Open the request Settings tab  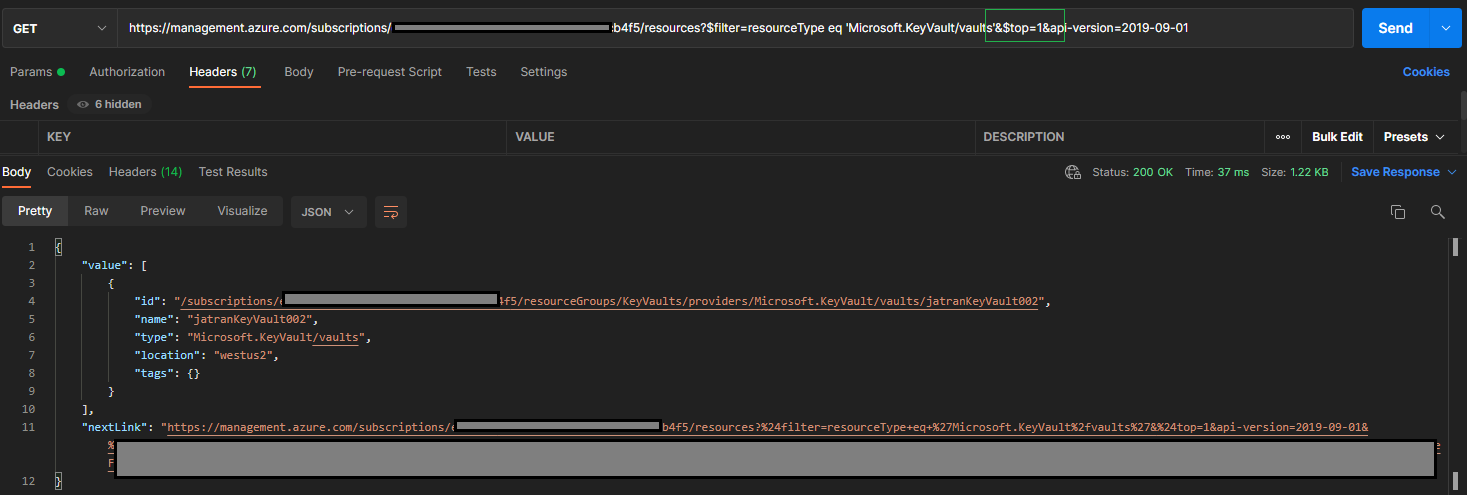544,72
